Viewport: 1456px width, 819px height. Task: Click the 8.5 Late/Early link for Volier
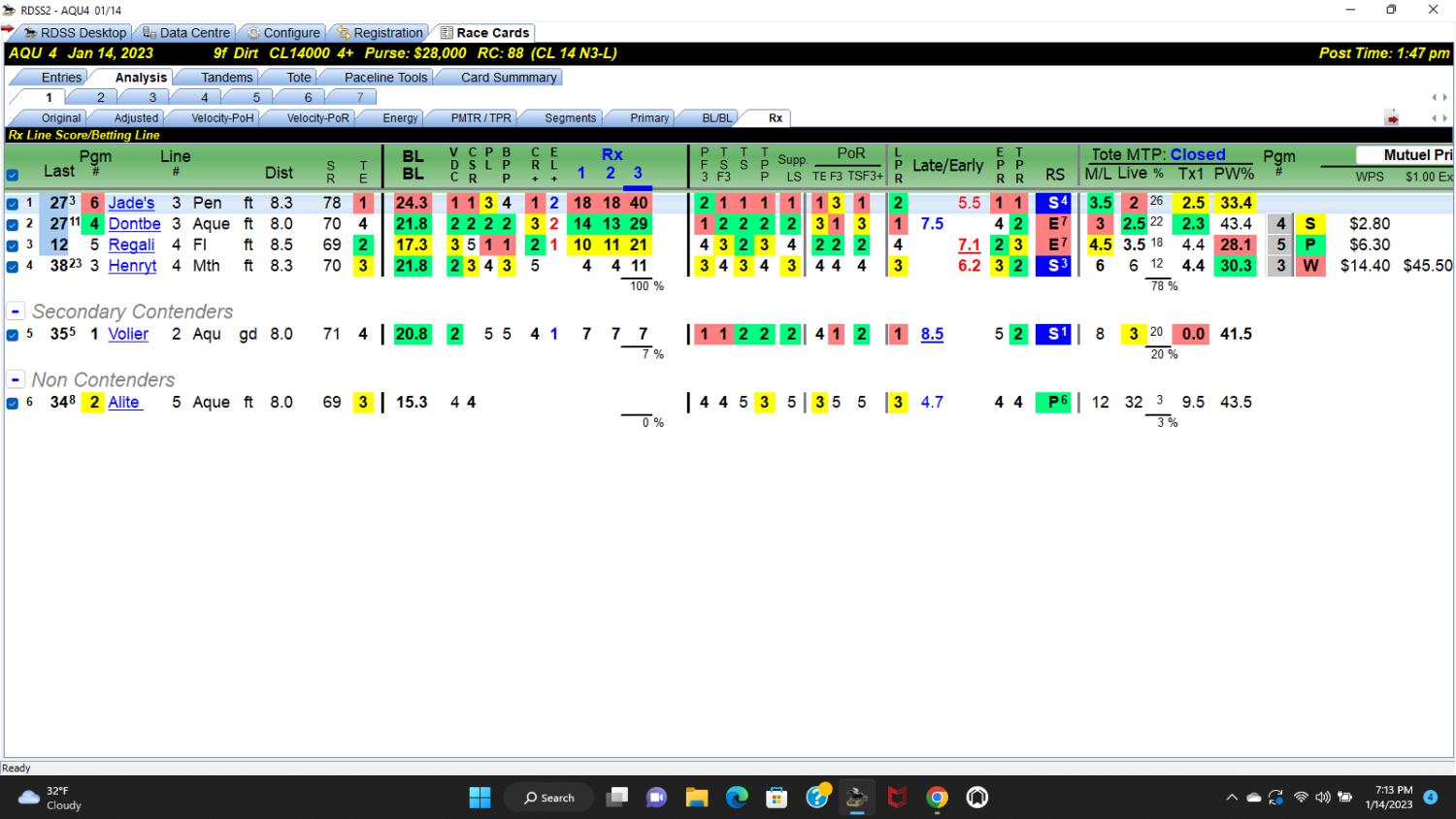(932, 334)
